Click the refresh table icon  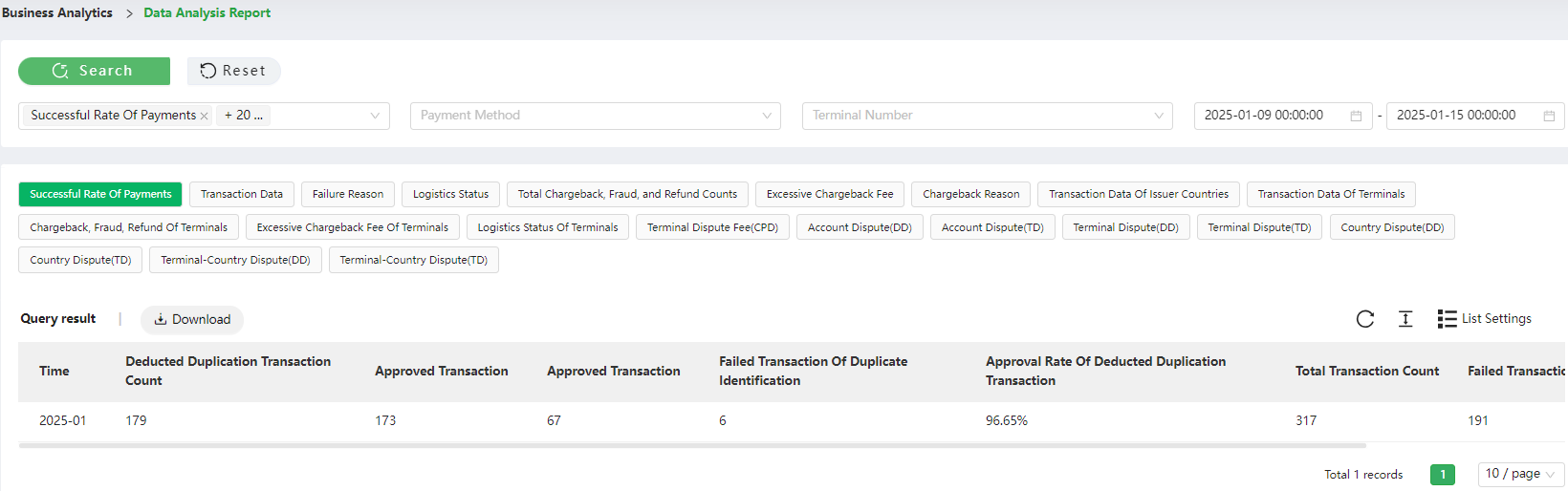[1365, 319]
